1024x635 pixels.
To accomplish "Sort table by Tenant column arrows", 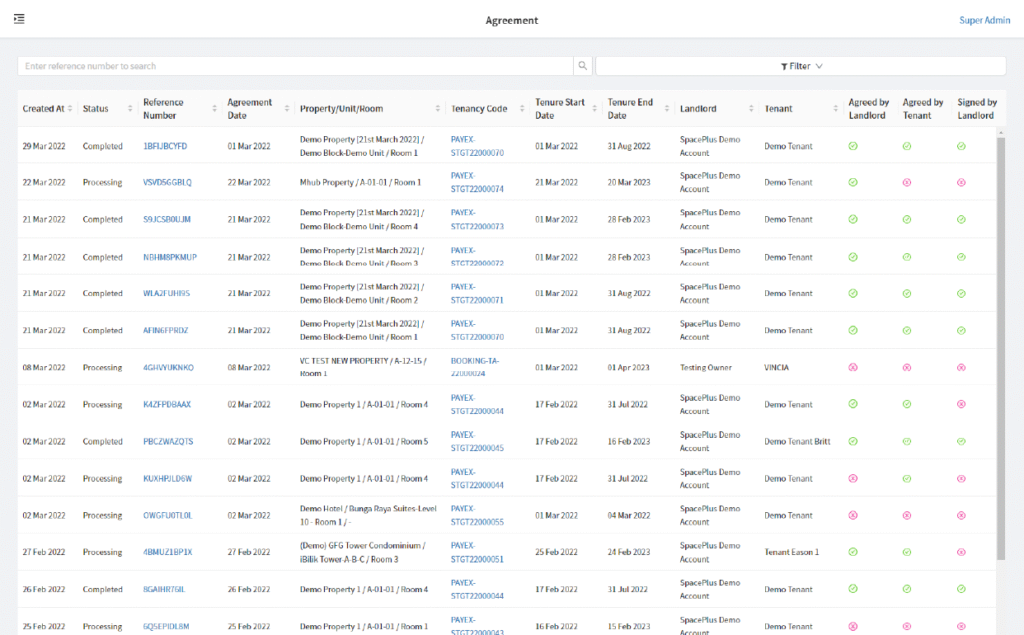I will [836, 109].
